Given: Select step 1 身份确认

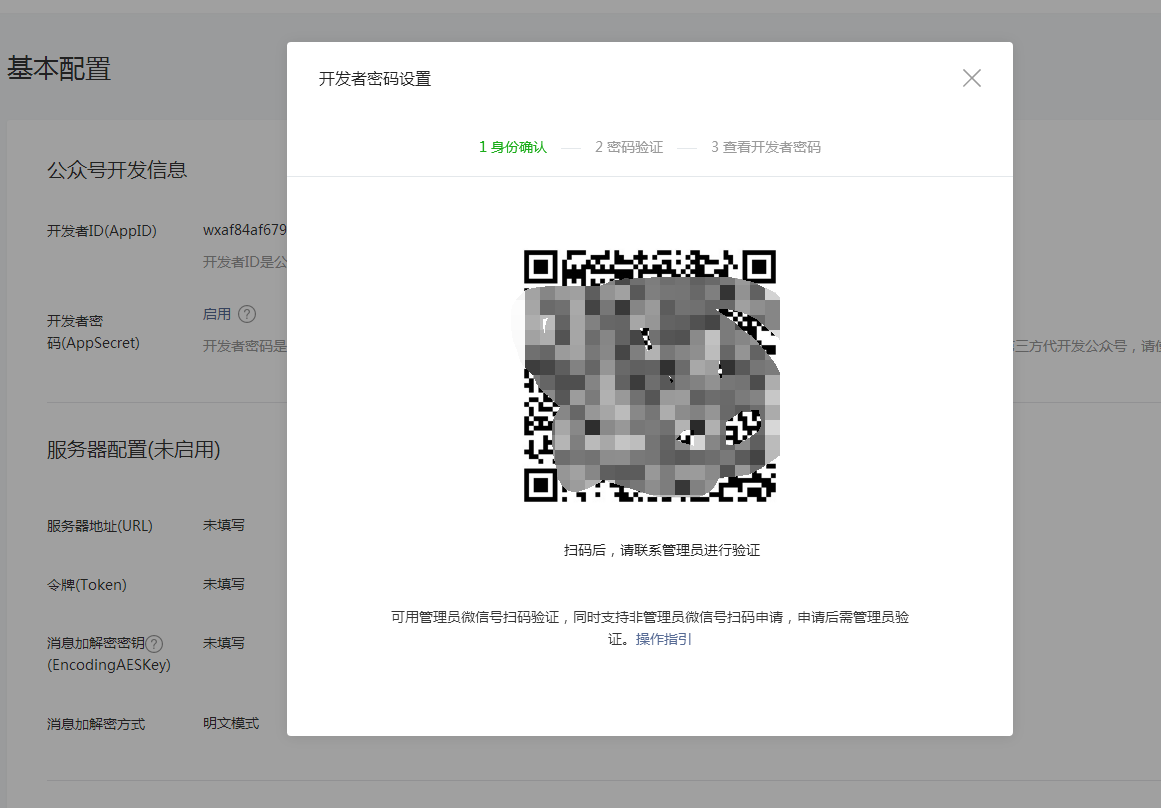Looking at the screenshot, I should point(512,147).
